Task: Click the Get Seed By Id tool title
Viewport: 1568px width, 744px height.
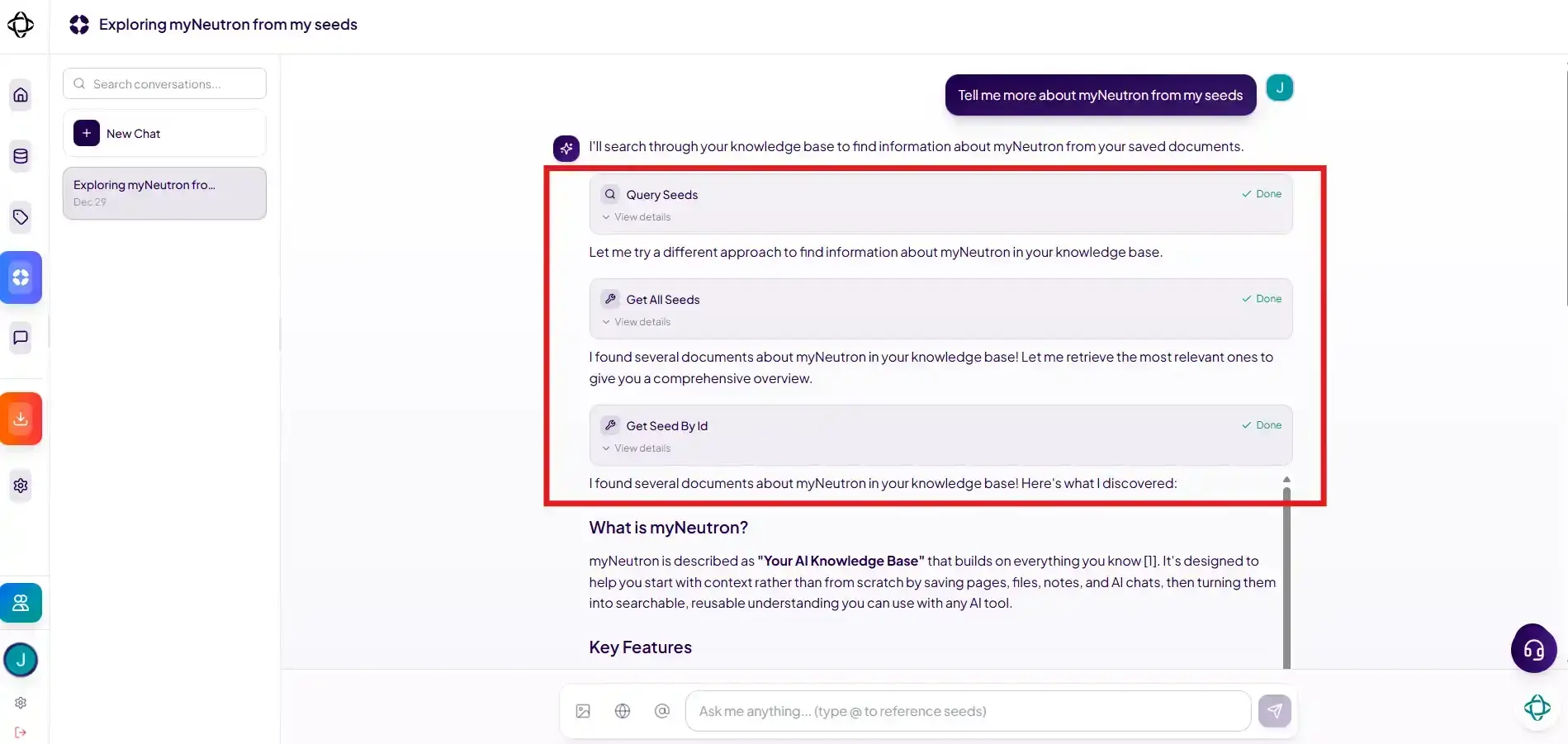Action: coord(667,426)
